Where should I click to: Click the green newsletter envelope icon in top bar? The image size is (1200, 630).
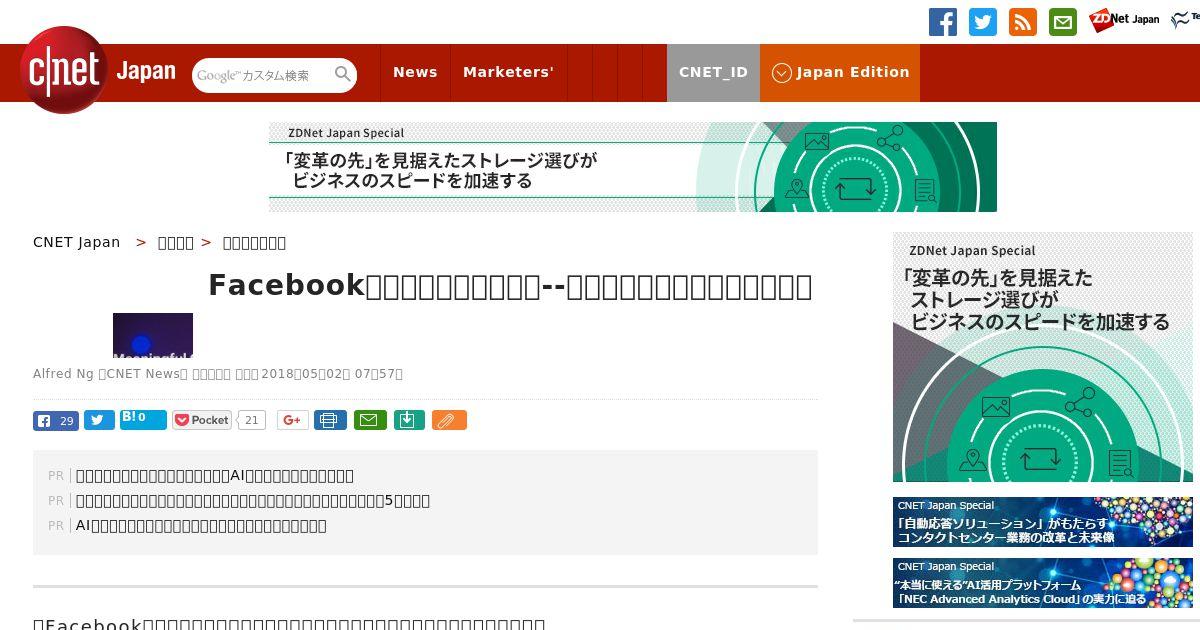click(1063, 22)
